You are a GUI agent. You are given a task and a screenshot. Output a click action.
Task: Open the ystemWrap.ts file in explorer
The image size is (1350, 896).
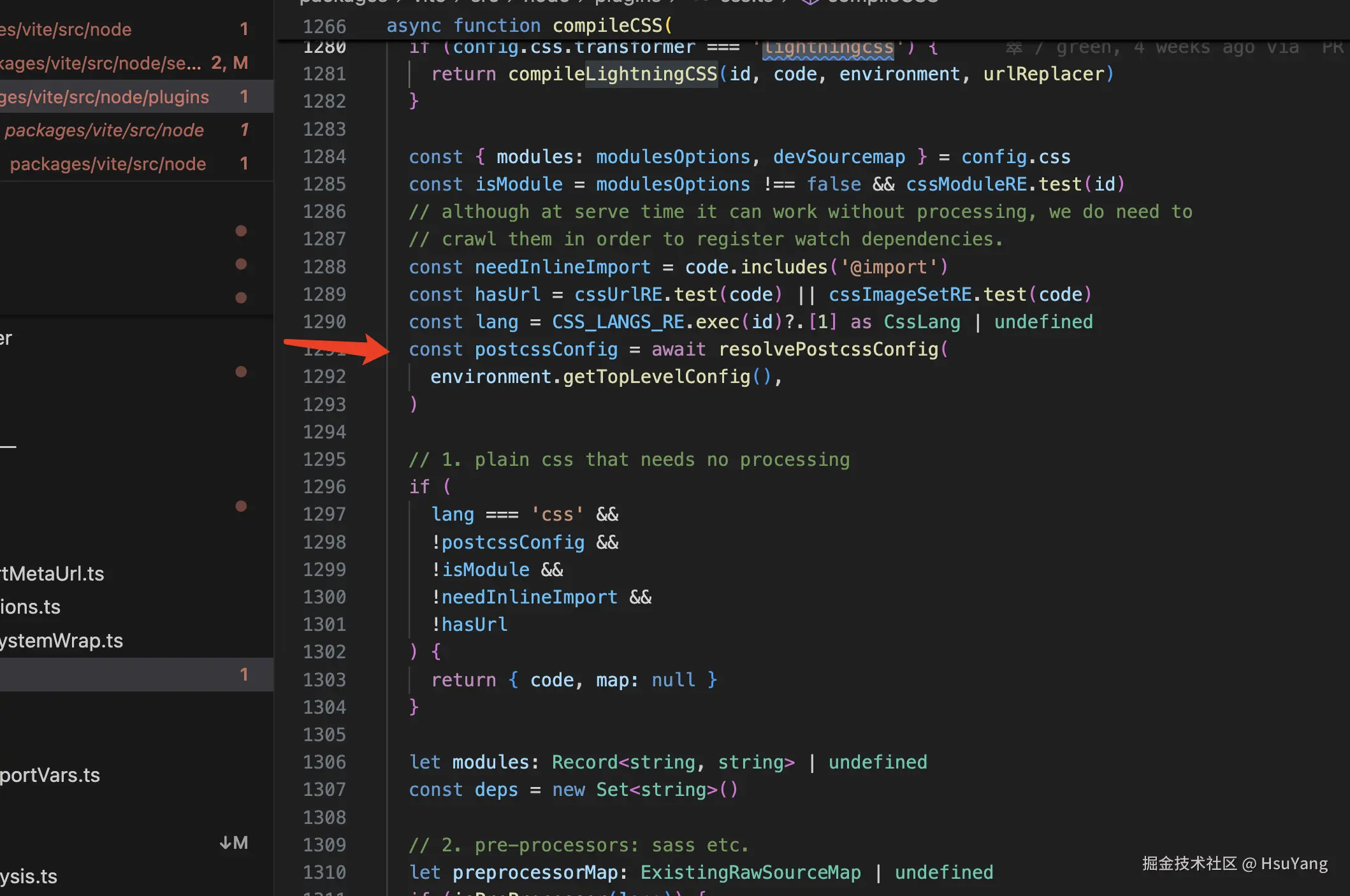62,640
